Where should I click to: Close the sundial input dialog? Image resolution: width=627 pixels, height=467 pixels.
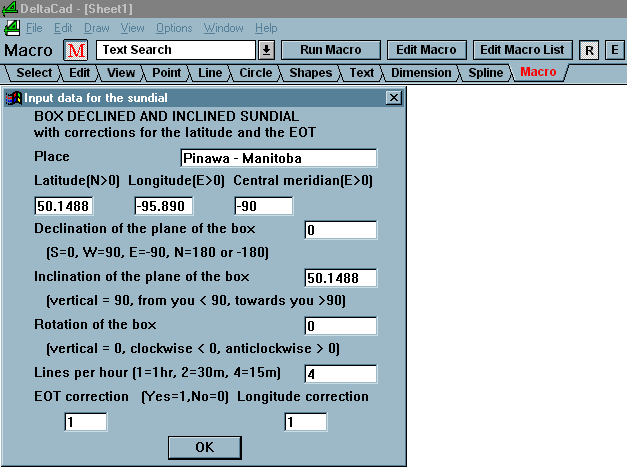point(393,98)
